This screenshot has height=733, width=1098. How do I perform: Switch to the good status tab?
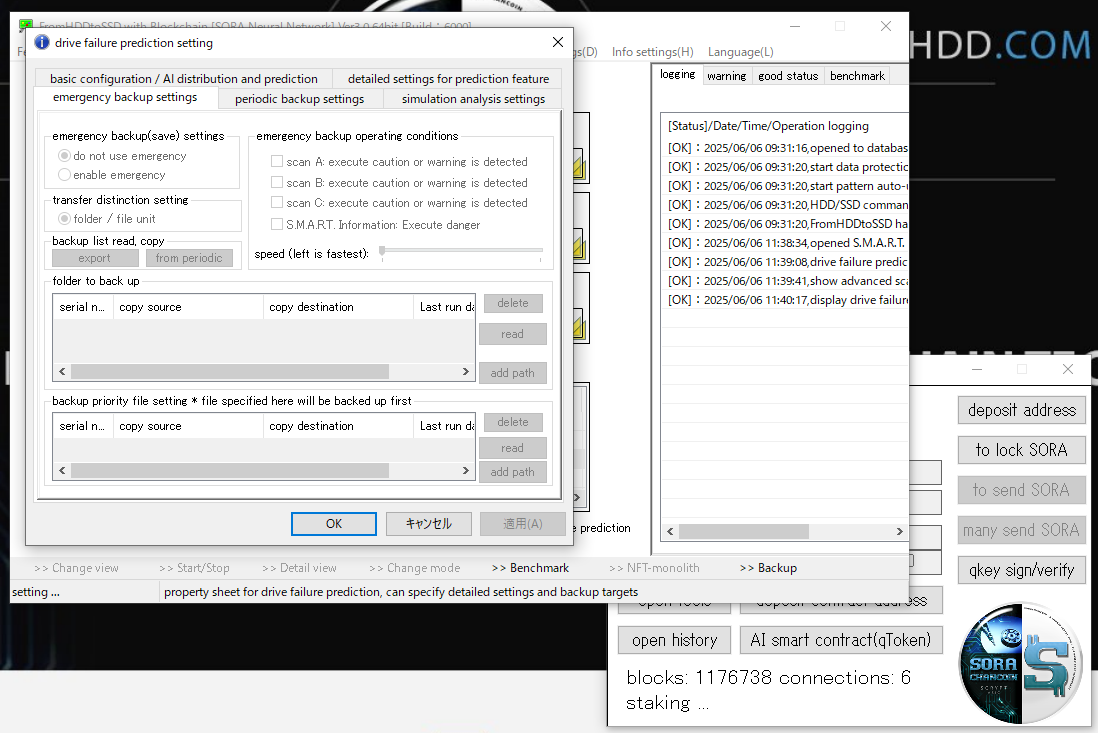click(788, 76)
